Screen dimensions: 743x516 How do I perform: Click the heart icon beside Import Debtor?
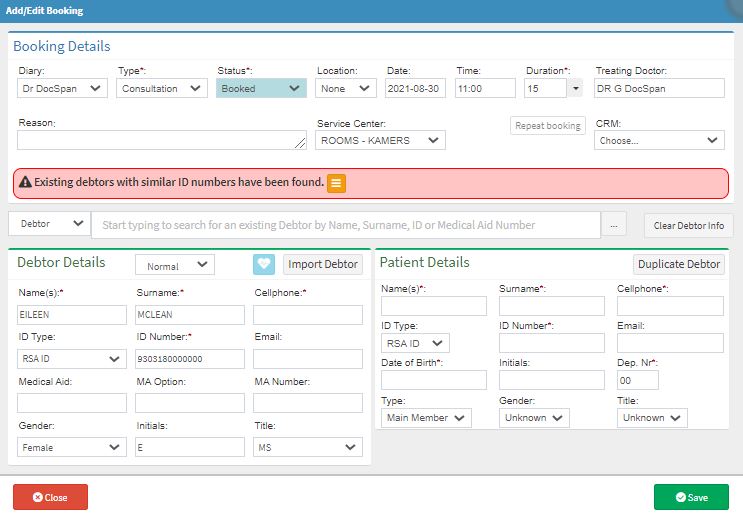pyautogui.click(x=264, y=264)
